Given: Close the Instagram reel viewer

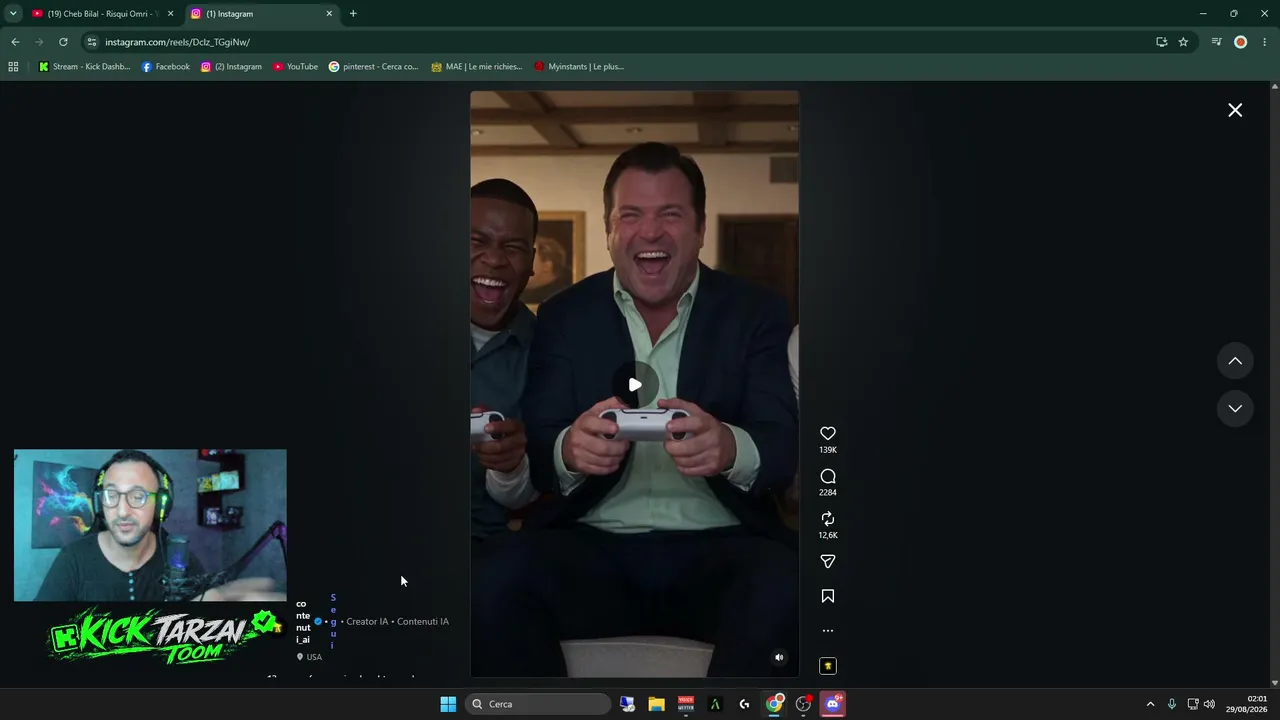Looking at the screenshot, I should [x=1235, y=110].
